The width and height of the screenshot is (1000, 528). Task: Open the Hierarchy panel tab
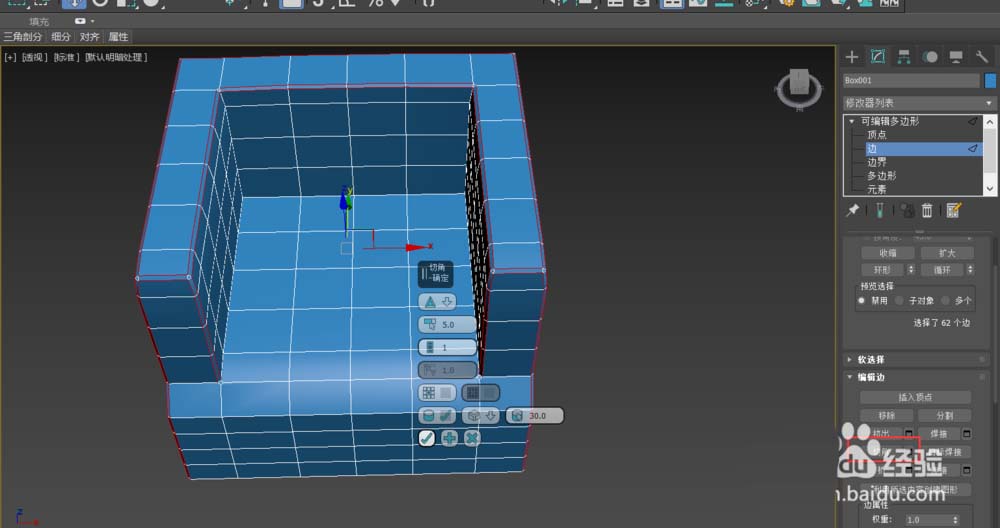(904, 56)
